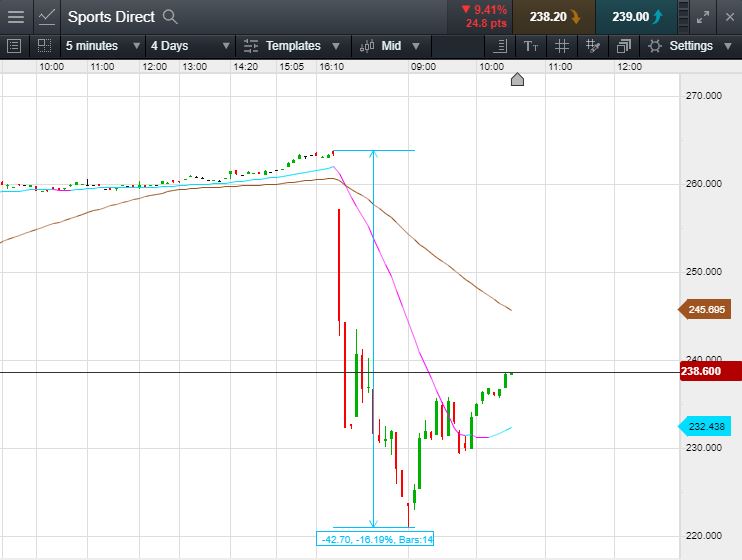
Task: Click the market depth ladder icon
Action: click(x=683, y=17)
